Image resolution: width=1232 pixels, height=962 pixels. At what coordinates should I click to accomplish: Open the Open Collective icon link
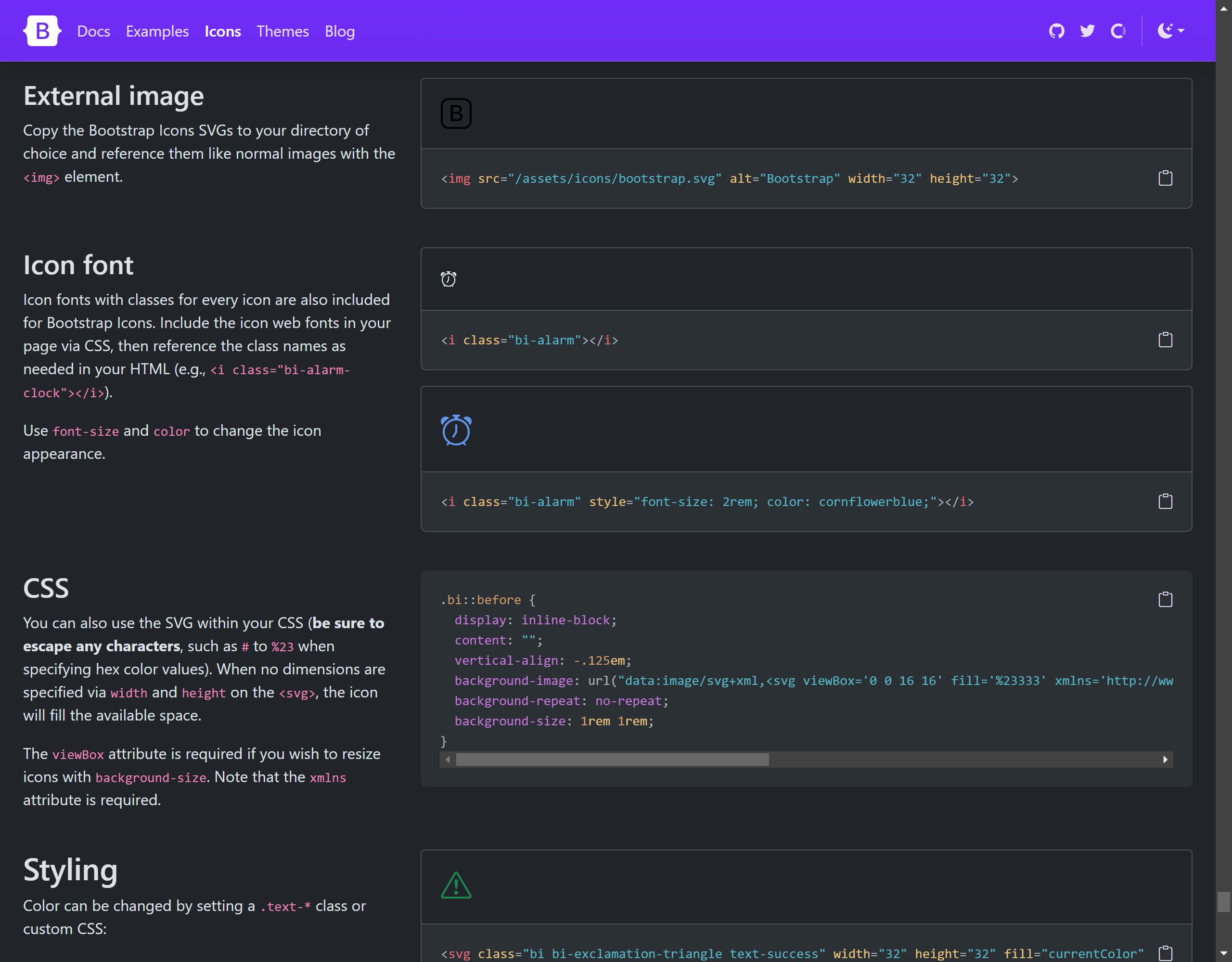click(x=1117, y=31)
